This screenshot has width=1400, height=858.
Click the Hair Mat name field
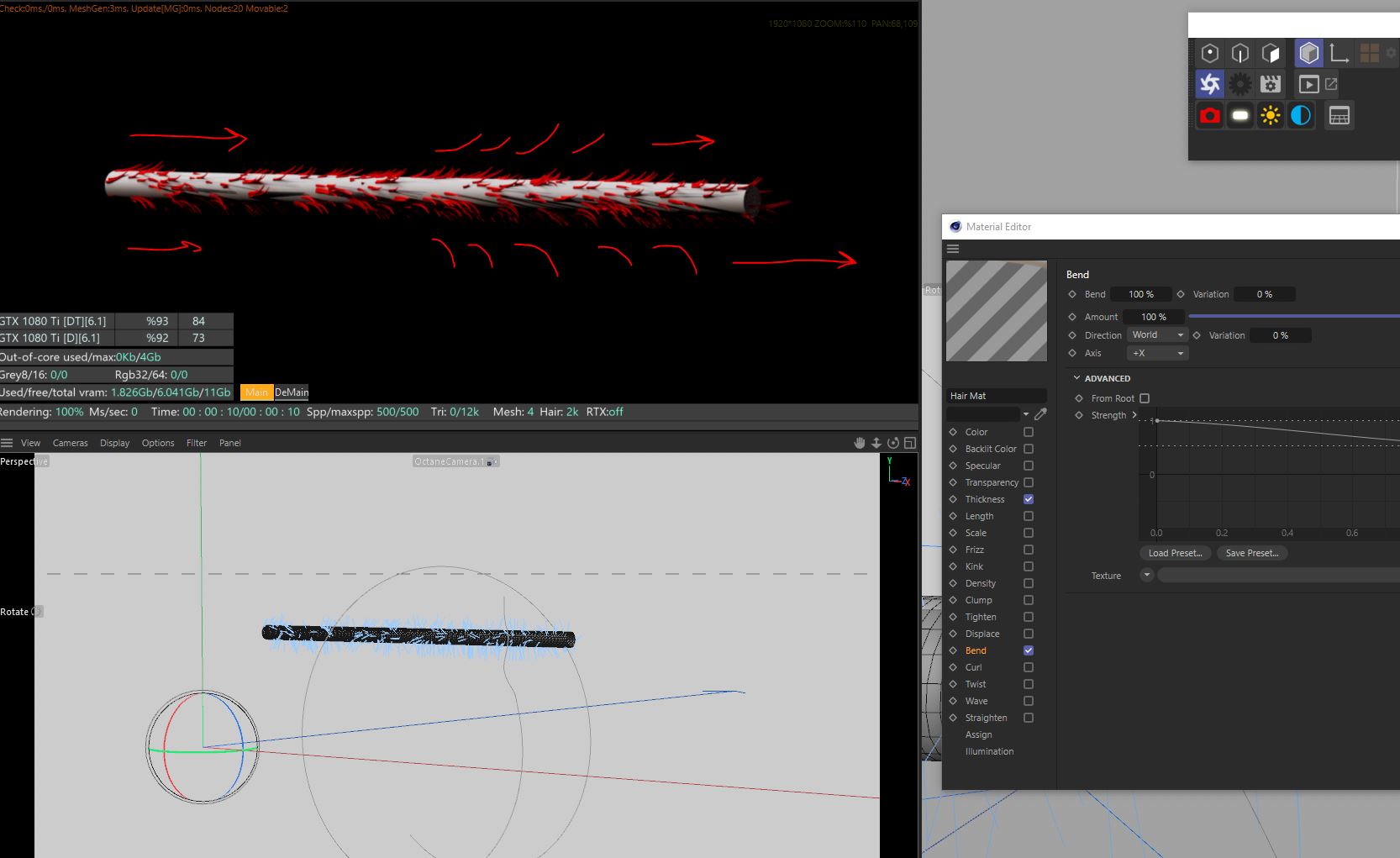pos(997,396)
